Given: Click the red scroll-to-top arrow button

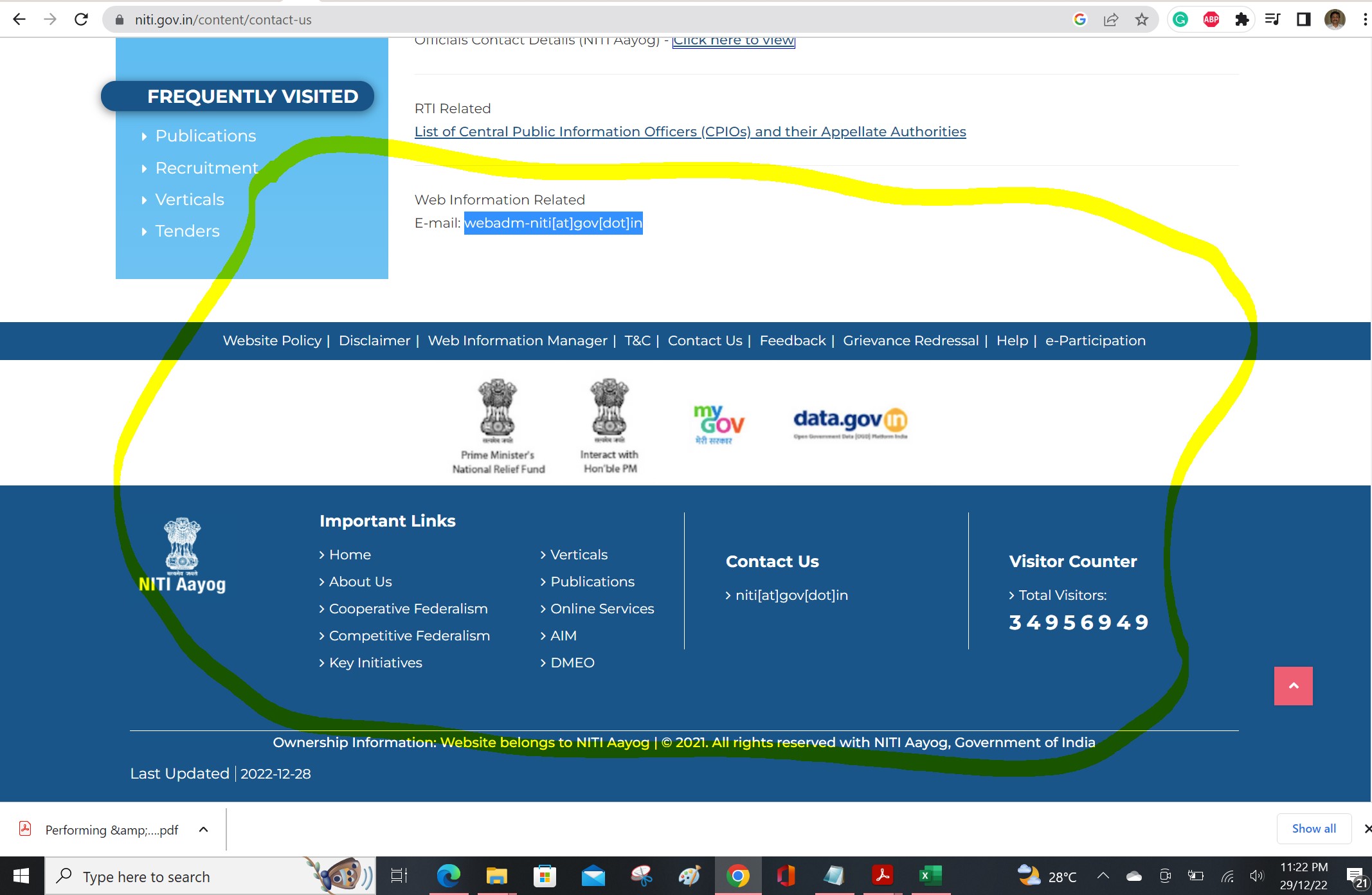Looking at the screenshot, I should point(1294,686).
